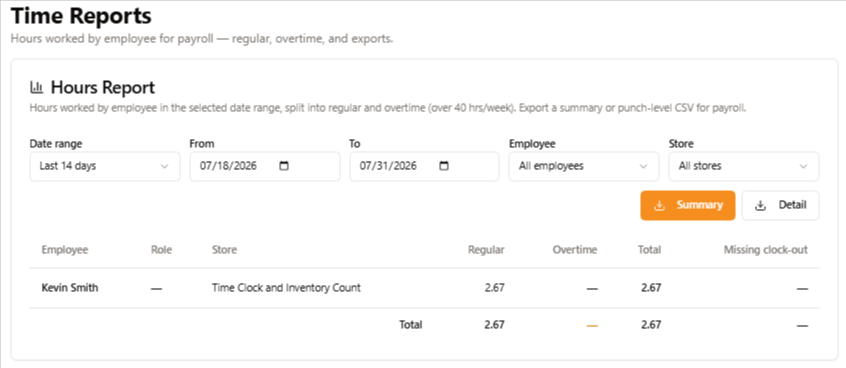846x368 pixels.
Task: Click the Store column header
Action: tap(224, 250)
